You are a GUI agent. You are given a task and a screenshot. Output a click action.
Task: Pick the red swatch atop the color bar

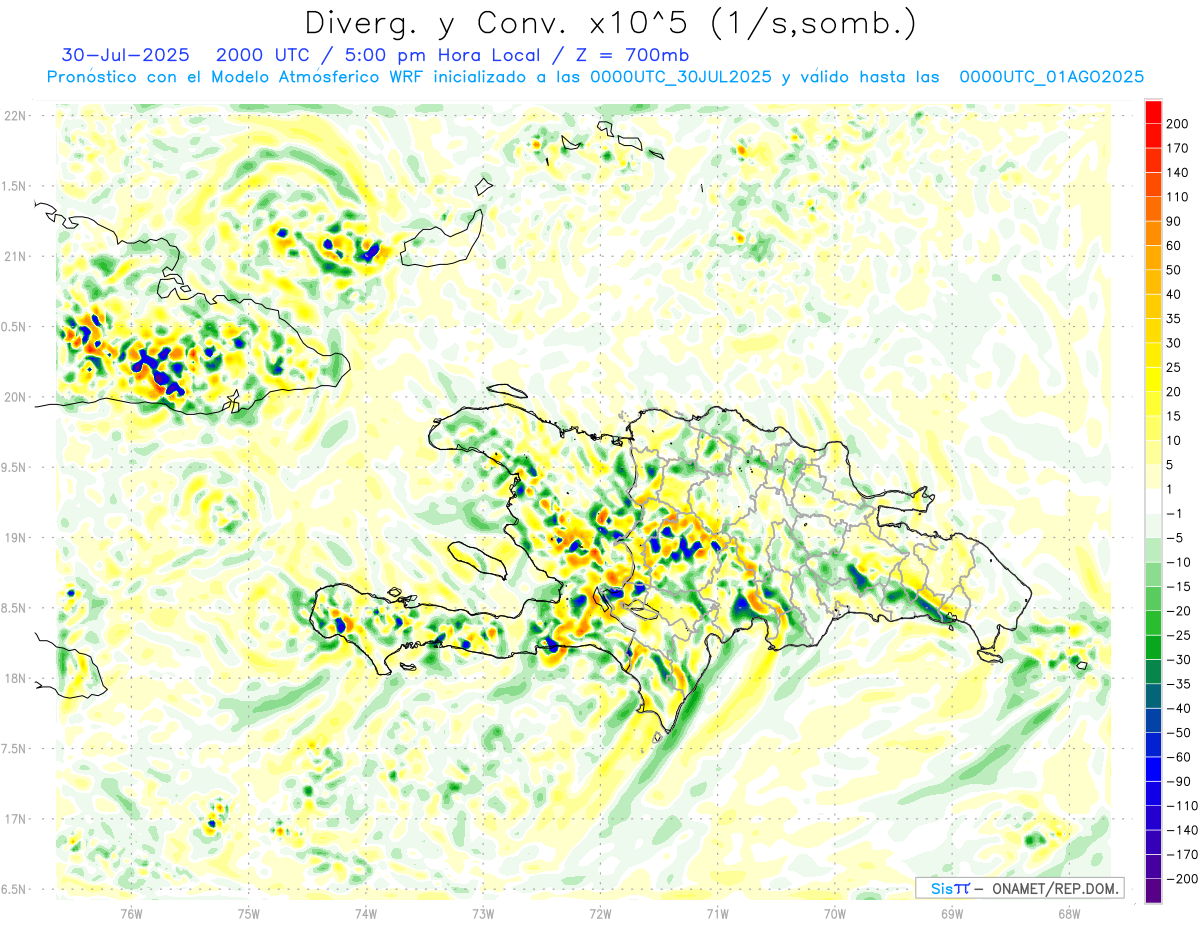tap(1153, 112)
